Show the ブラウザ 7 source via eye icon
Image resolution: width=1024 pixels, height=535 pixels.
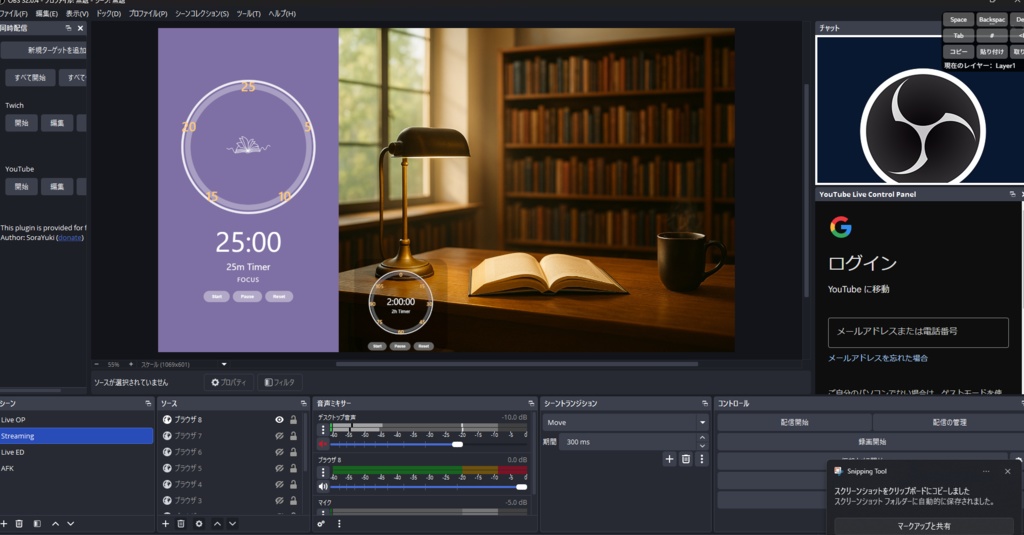click(x=280, y=436)
